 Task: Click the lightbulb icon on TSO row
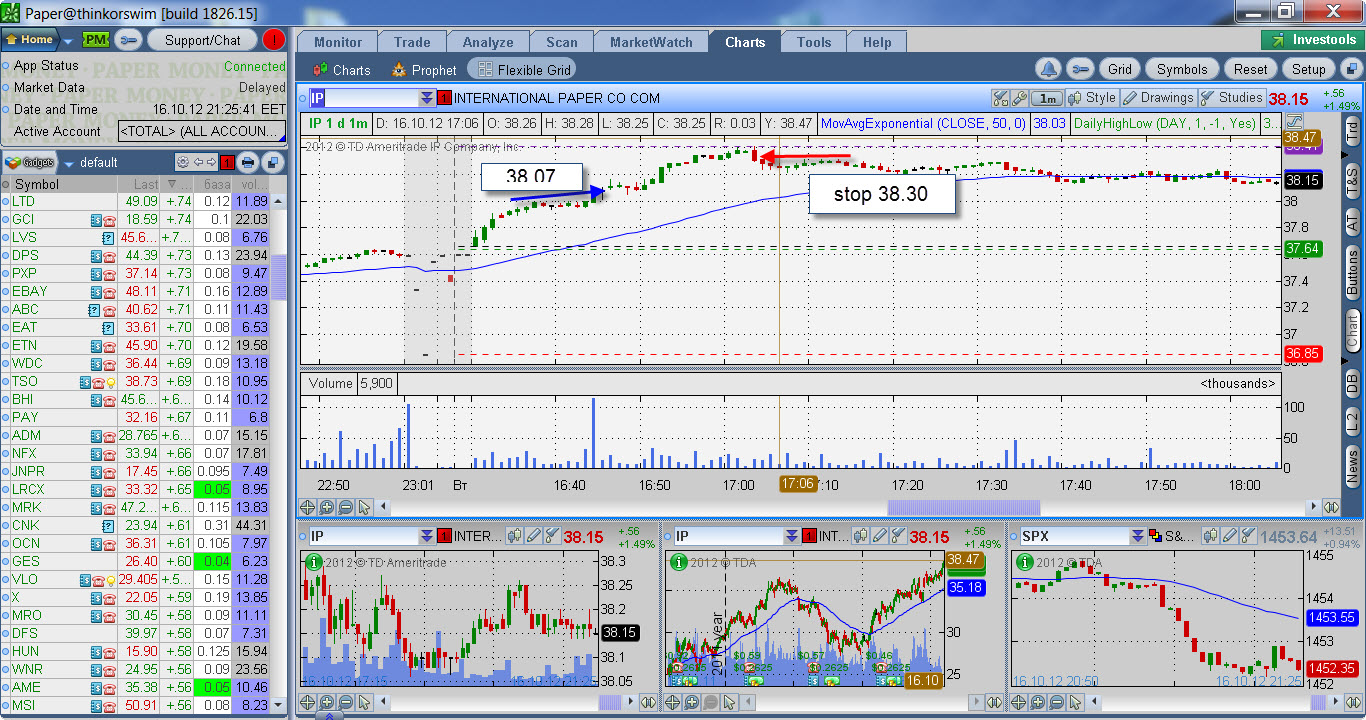[x=112, y=381]
